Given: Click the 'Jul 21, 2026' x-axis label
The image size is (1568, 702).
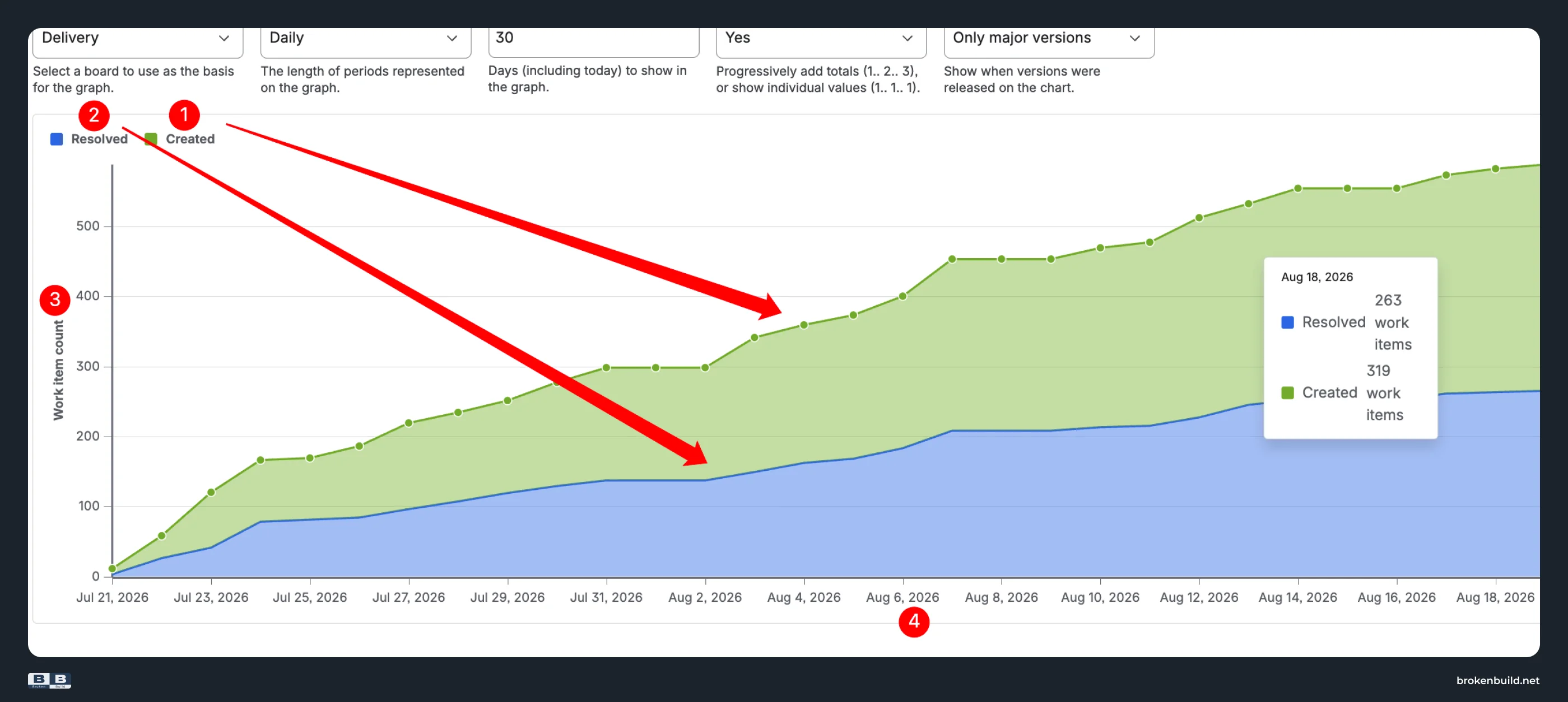Looking at the screenshot, I should [113, 597].
